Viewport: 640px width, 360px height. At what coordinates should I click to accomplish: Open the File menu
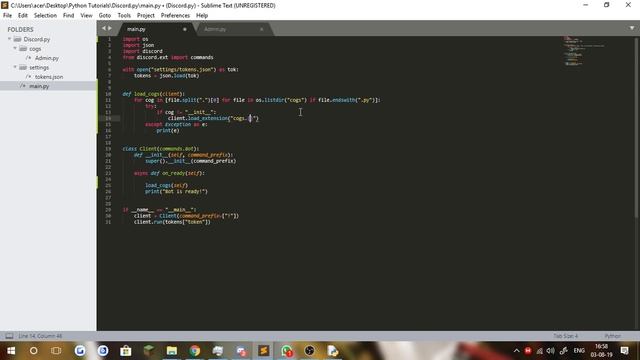point(7,15)
